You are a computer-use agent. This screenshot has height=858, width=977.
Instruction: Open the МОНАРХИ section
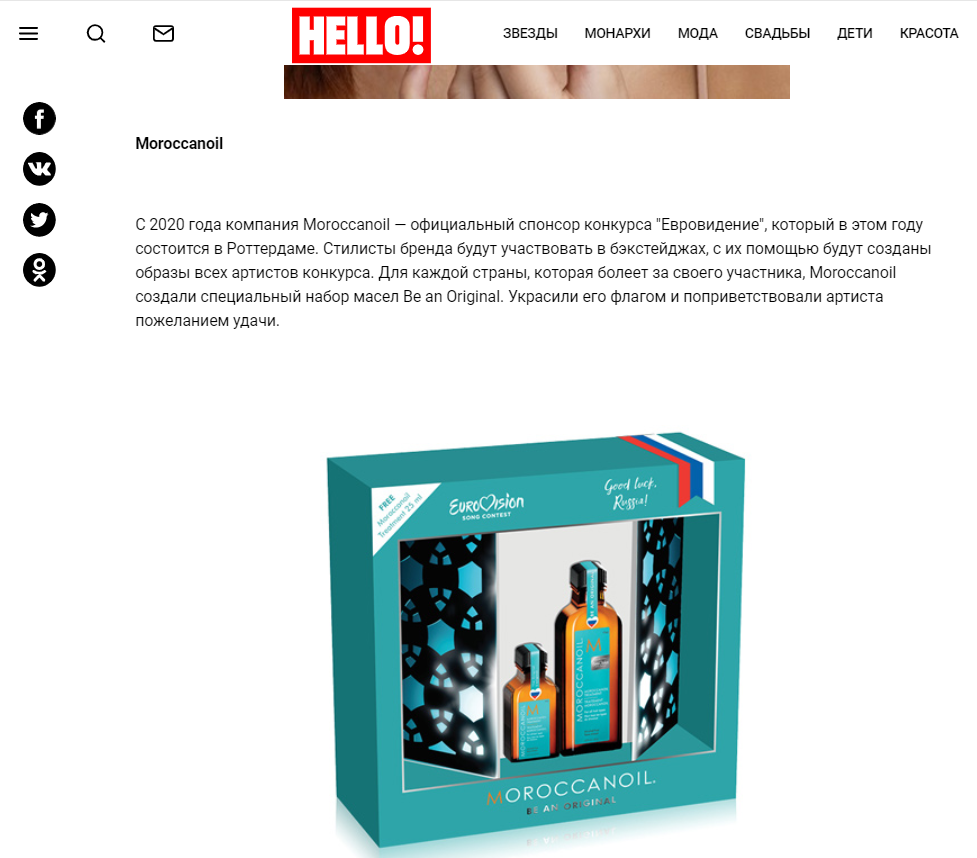point(617,34)
